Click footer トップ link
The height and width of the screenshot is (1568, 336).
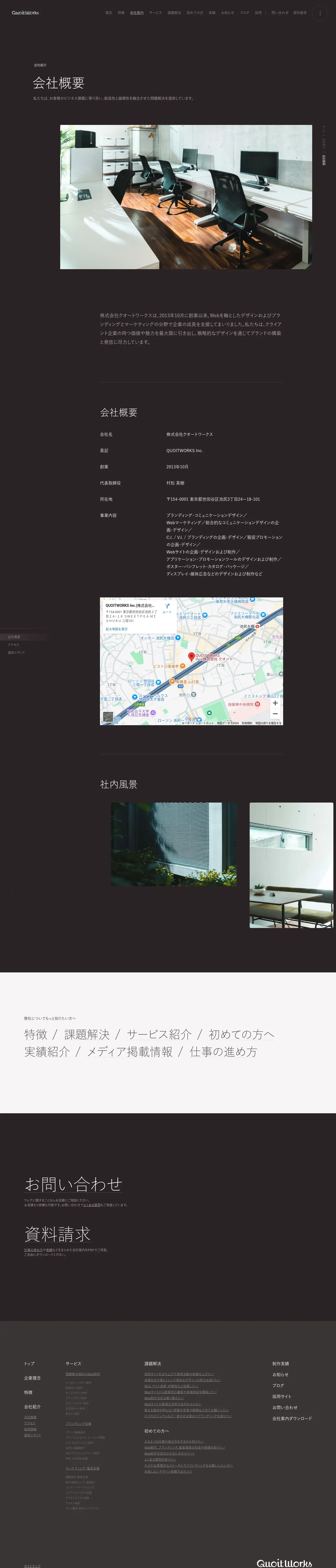(x=29, y=1363)
